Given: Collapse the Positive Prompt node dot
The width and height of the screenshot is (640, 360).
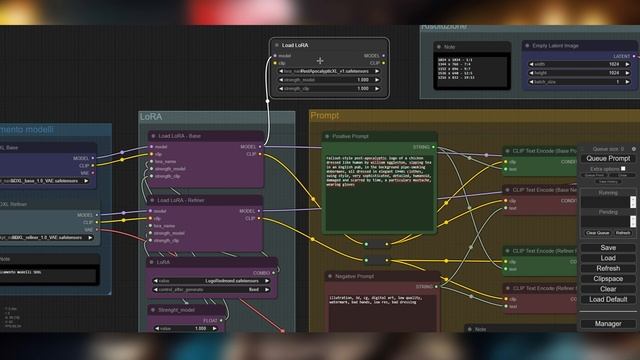Looking at the screenshot, I should point(327,136).
